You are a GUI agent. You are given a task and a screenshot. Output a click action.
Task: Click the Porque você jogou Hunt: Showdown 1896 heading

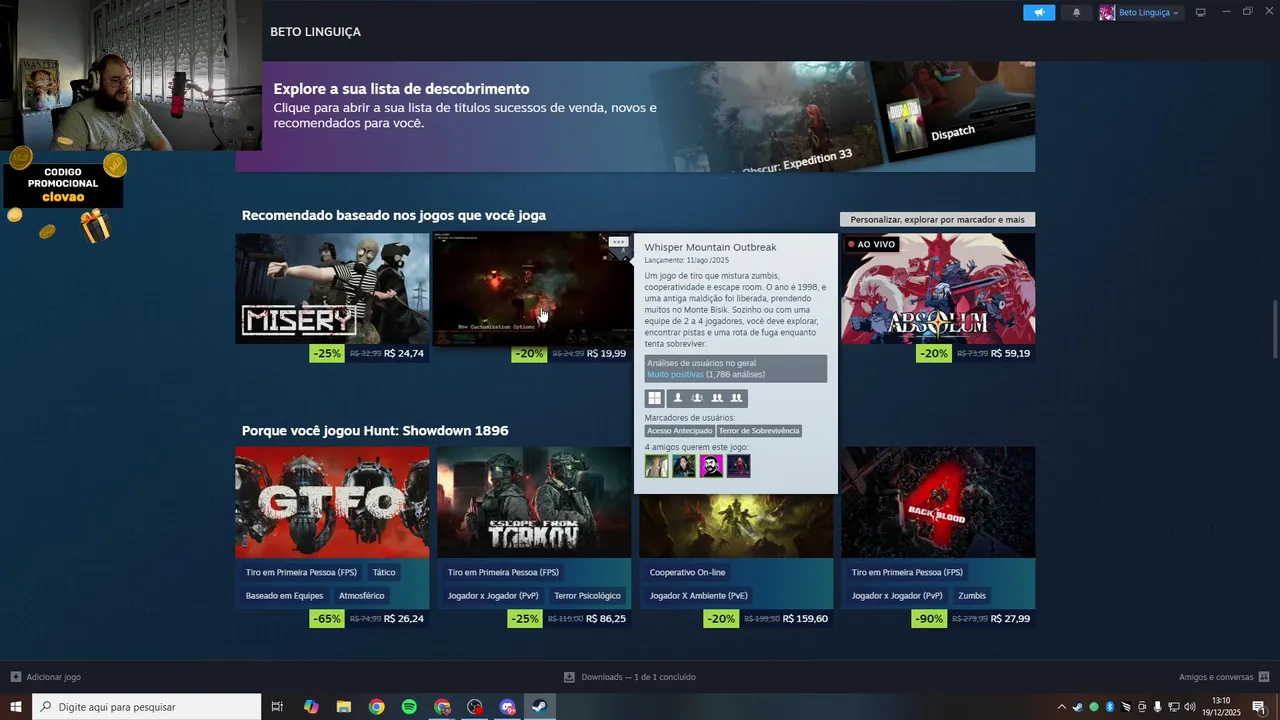click(x=375, y=431)
